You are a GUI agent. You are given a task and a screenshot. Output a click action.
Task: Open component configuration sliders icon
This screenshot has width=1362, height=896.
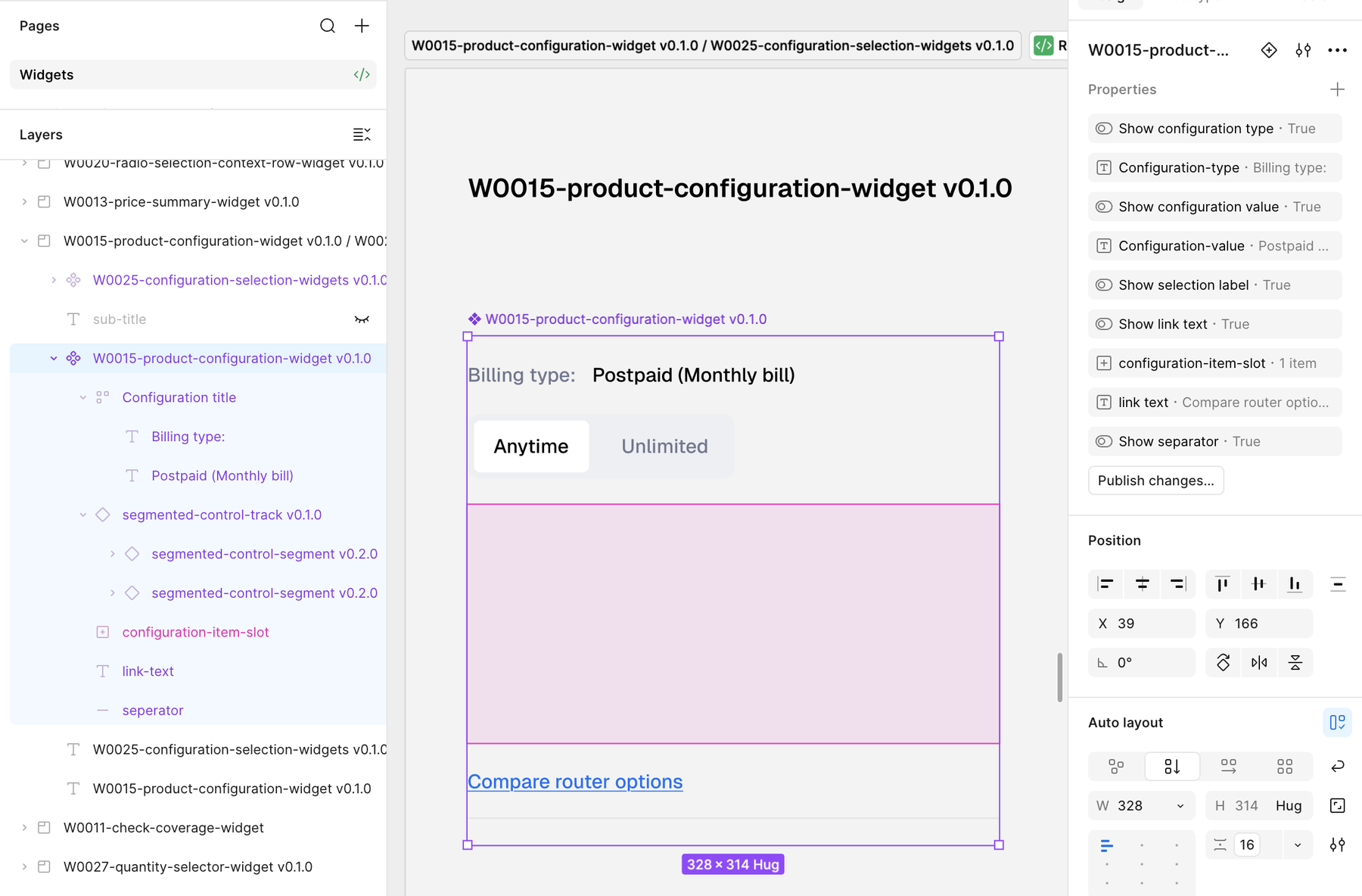tap(1303, 50)
